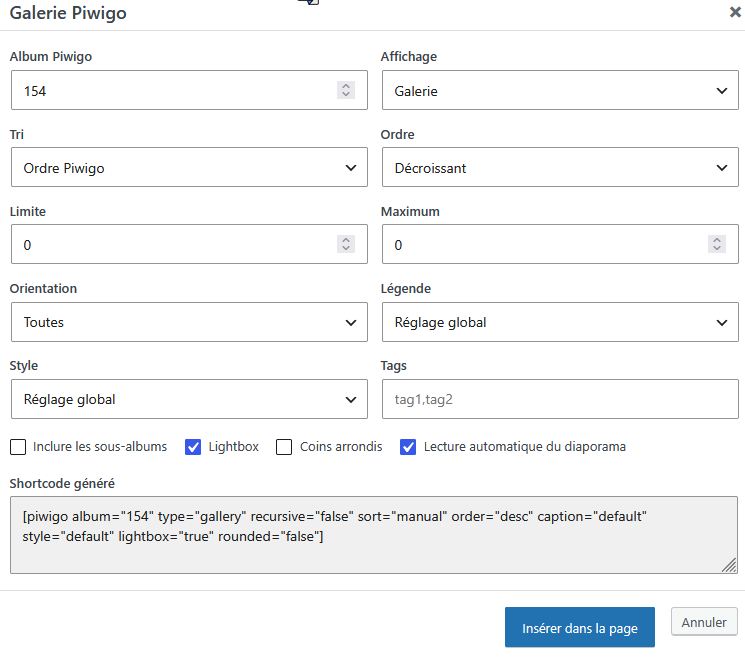The image size is (745, 660).
Task: Enable Inclure les sous-albums checkbox
Action: point(18,447)
